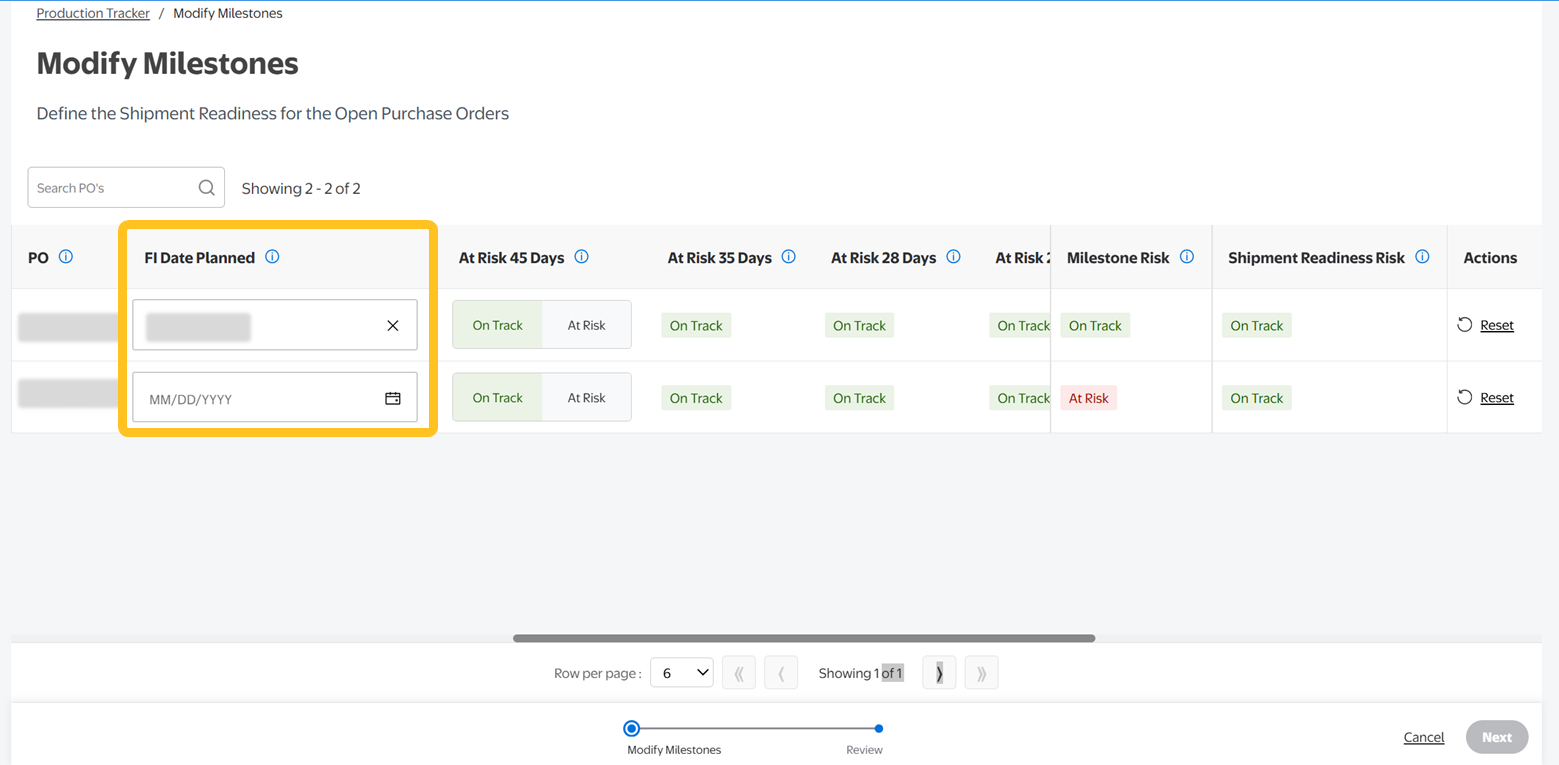Click the Shipment Readiness Risk column header
Viewport: 1559px width, 765px height.
coord(1316,257)
